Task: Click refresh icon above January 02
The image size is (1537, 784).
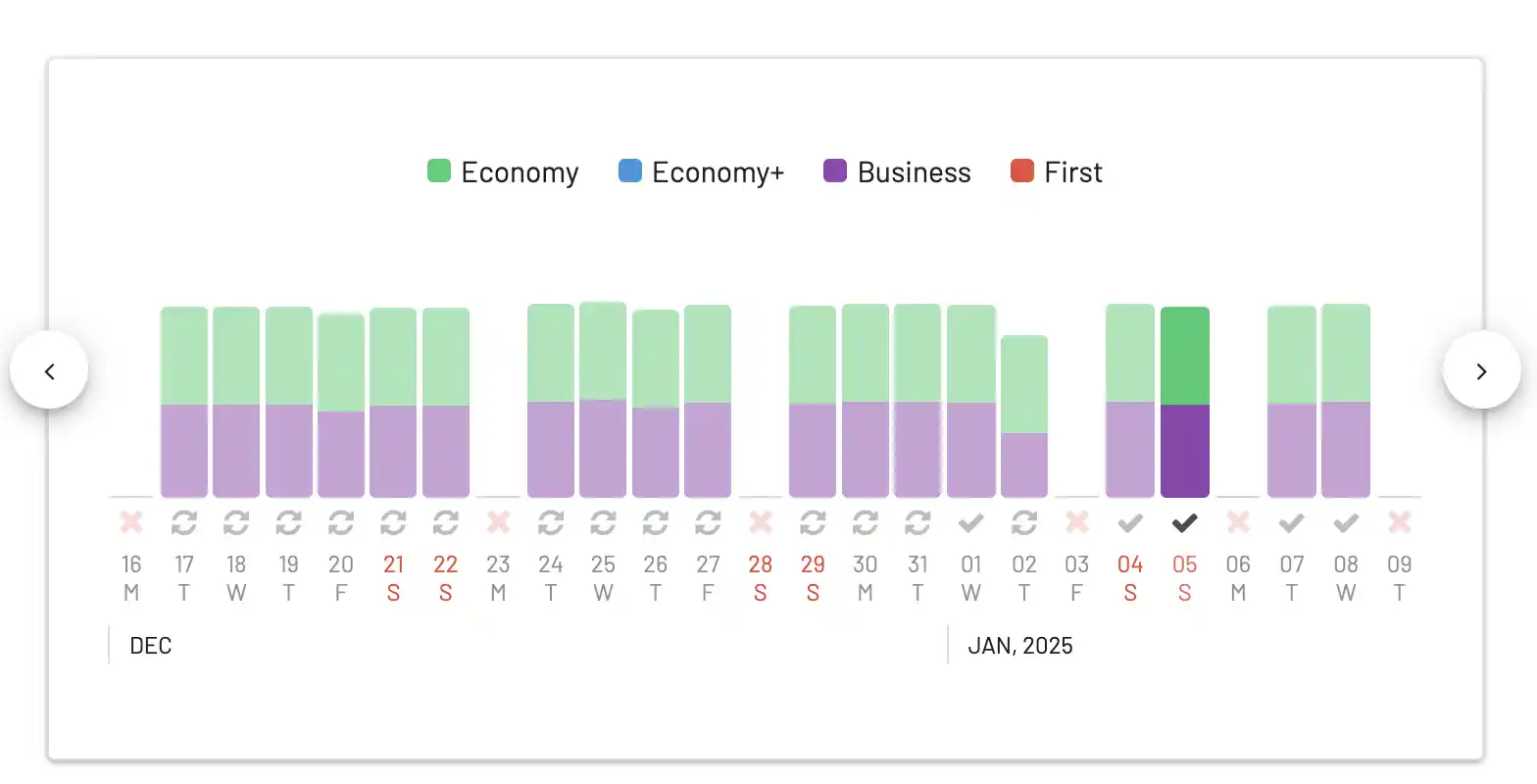Action: pos(1023,523)
